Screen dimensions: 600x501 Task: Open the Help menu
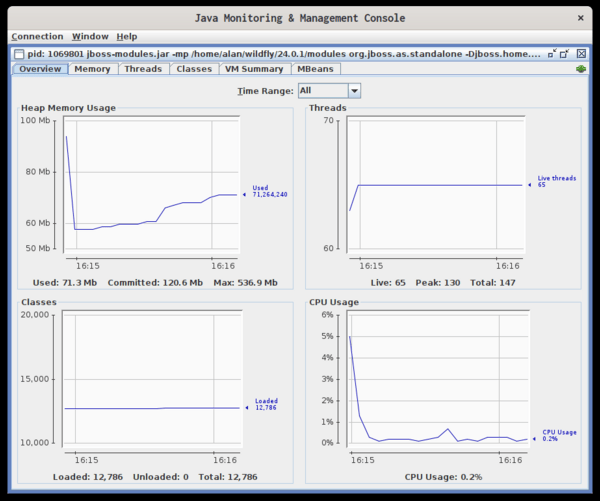pos(127,36)
